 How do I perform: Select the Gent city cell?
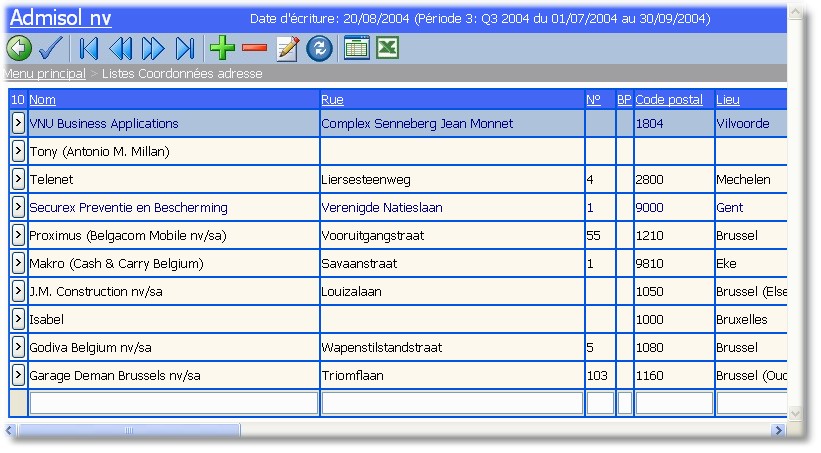pyautogui.click(x=751, y=207)
